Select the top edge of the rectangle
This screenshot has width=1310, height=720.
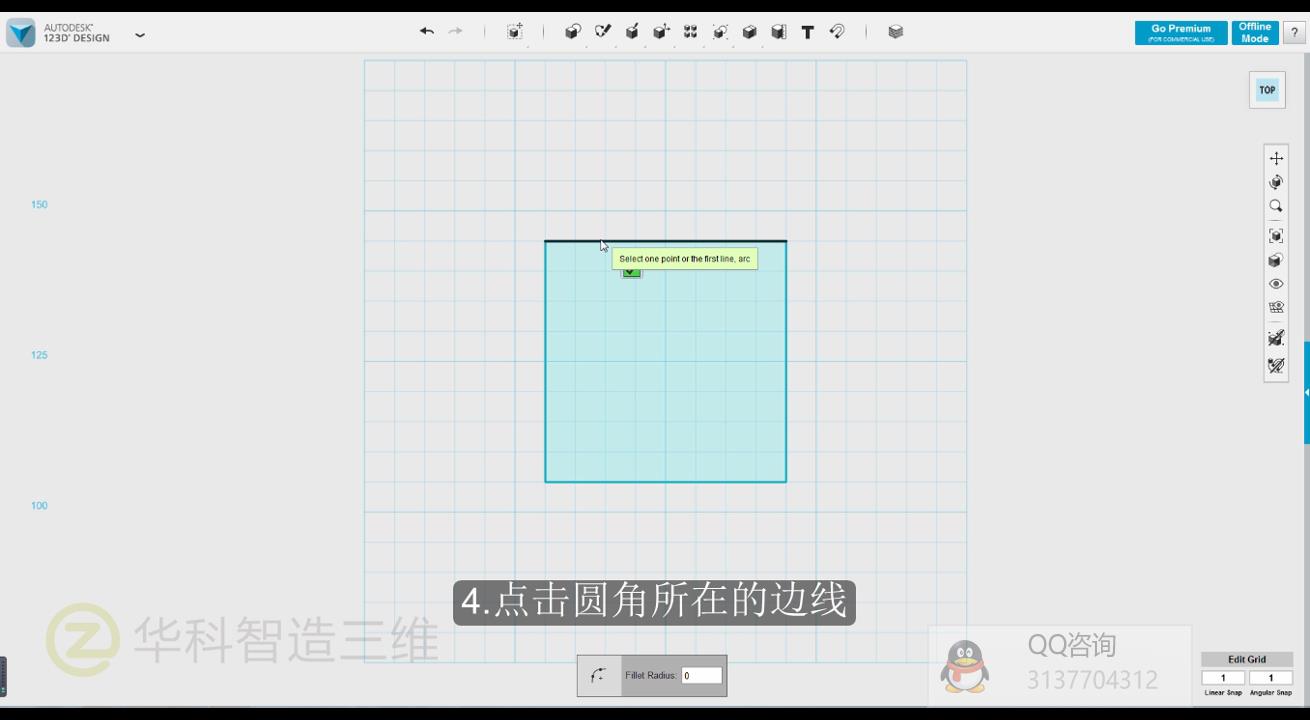[666, 241]
